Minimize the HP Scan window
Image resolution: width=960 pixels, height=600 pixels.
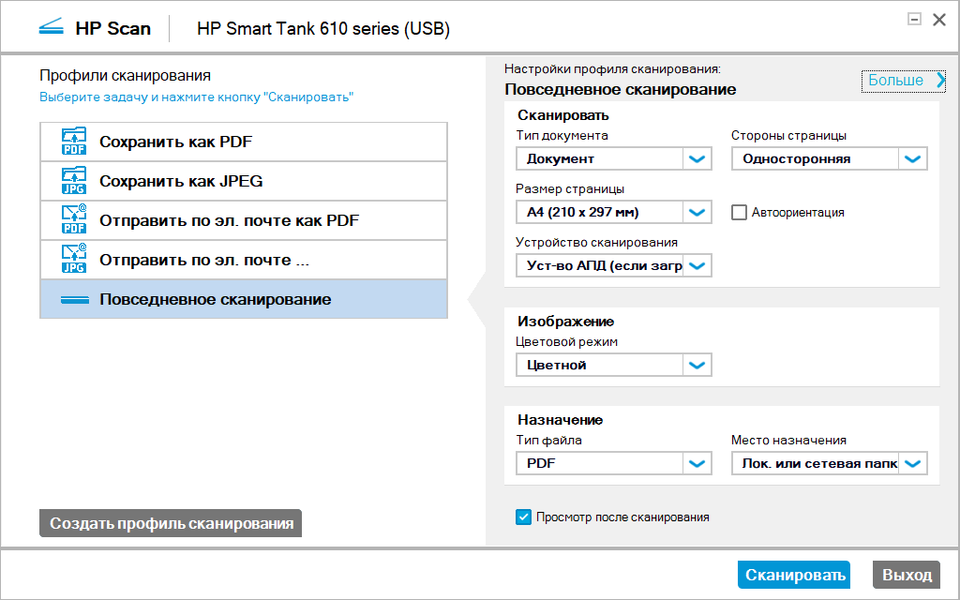[x=914, y=19]
